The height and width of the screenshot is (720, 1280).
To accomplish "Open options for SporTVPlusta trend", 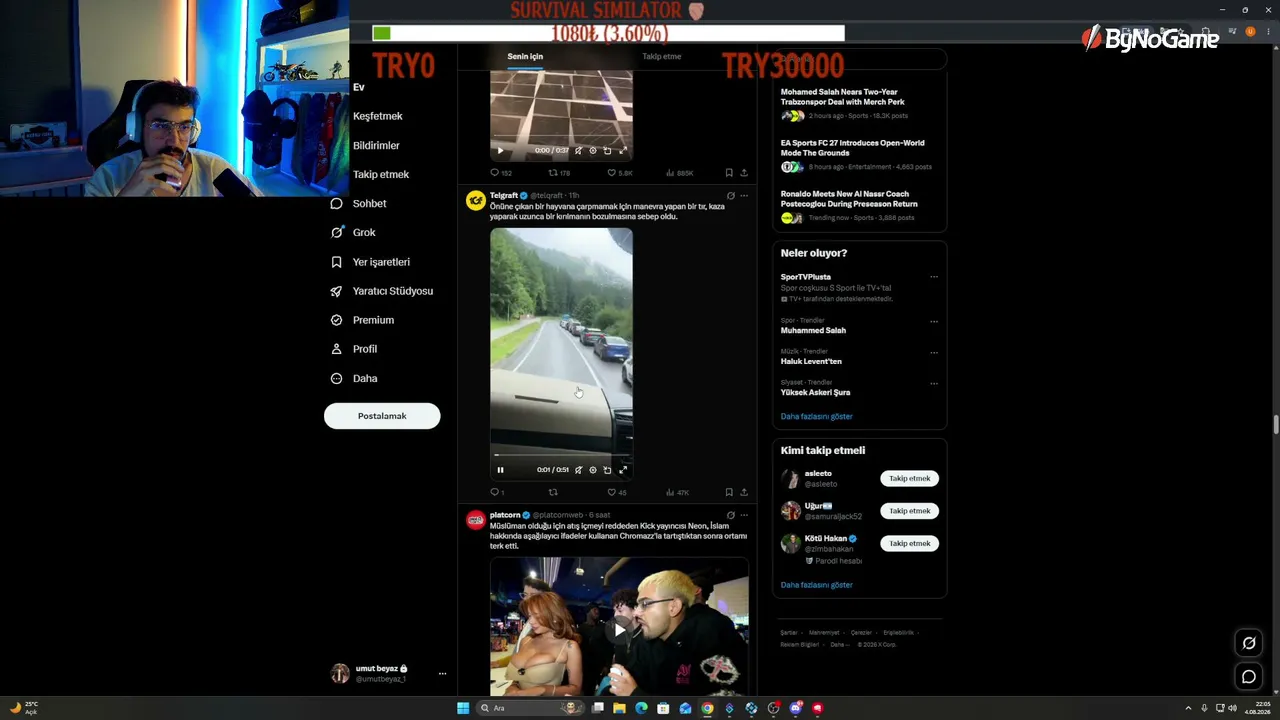I will [934, 277].
